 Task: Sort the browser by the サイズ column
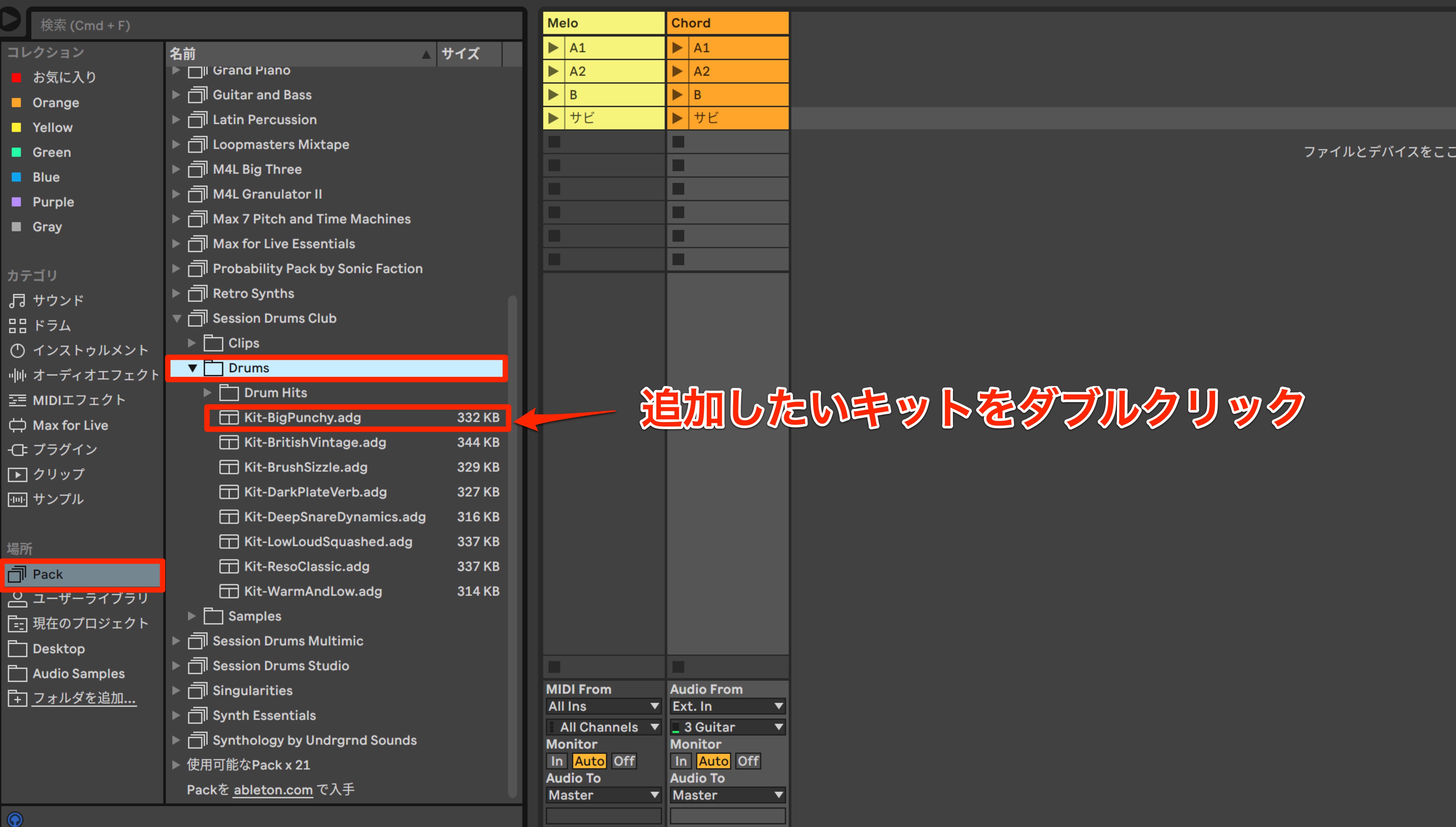pos(460,54)
